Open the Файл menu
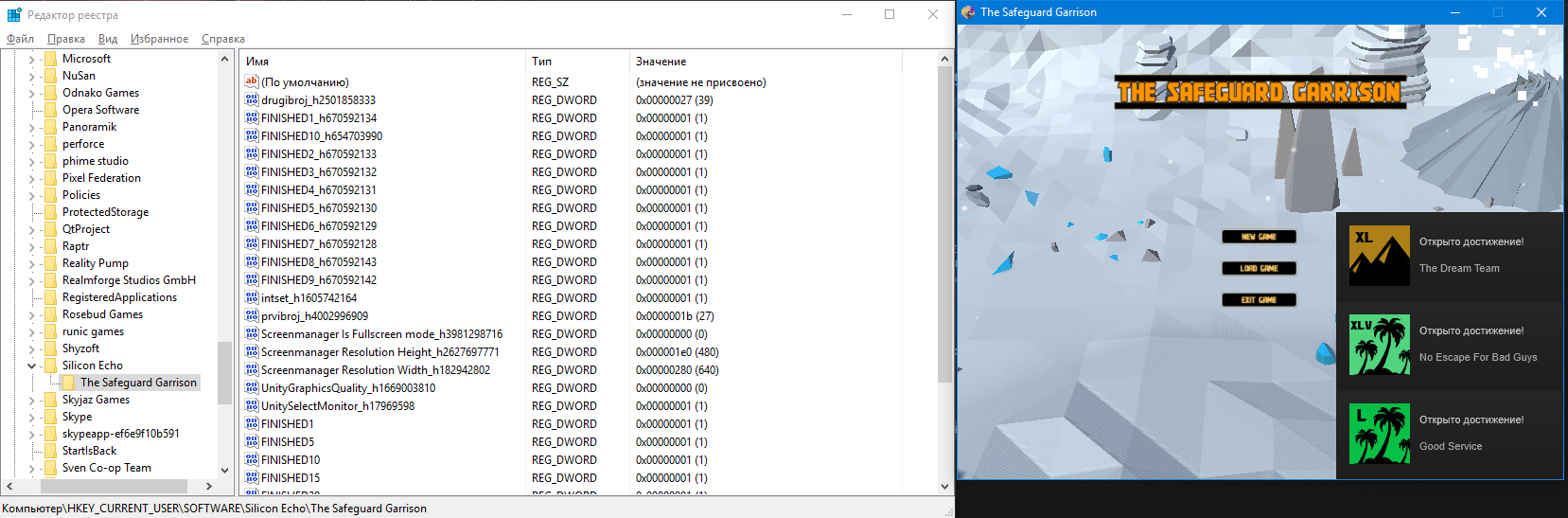Screen dimensions: 1568x518 pyautogui.click(x=20, y=39)
